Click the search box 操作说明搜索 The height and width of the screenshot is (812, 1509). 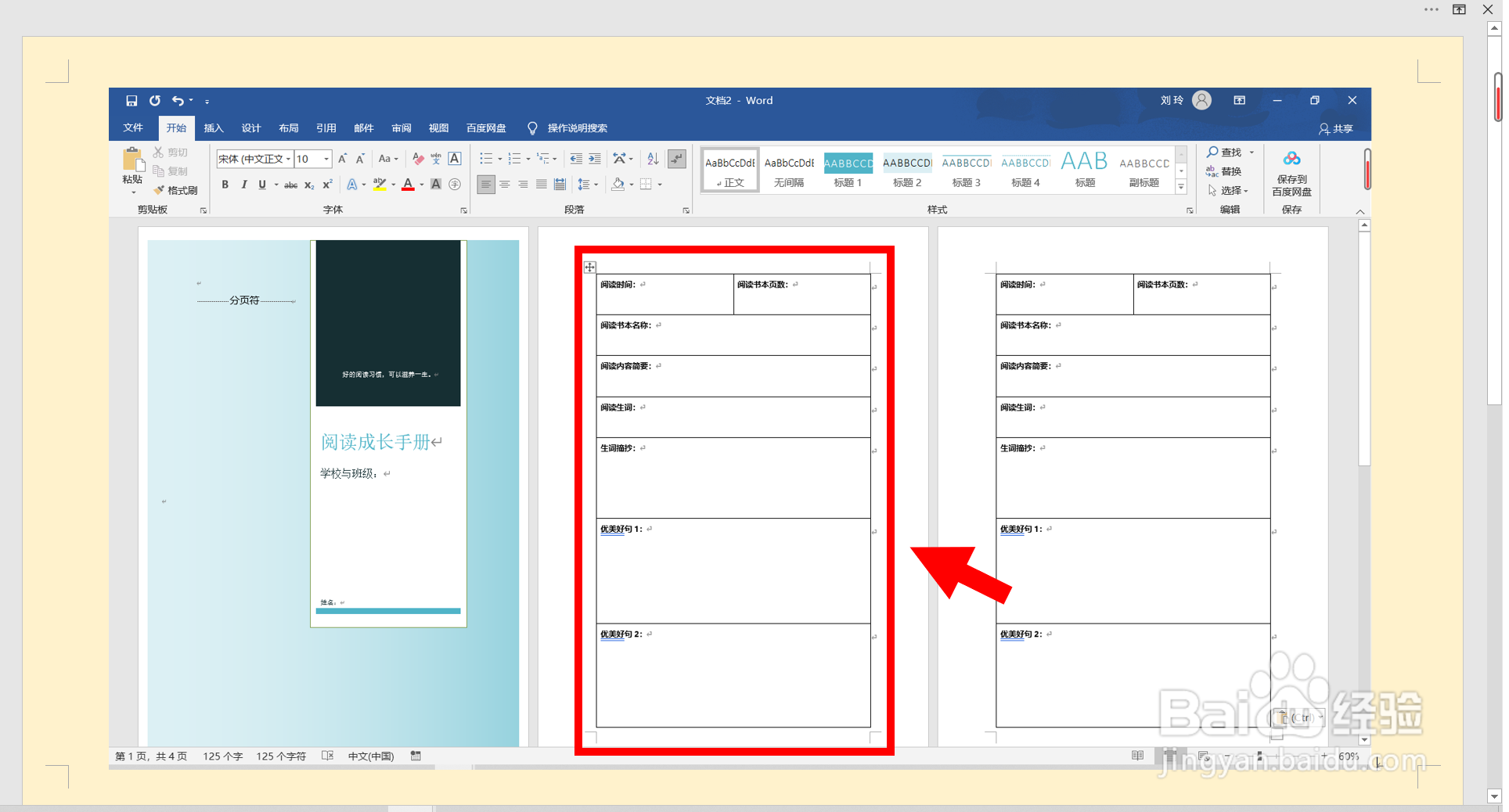click(578, 128)
